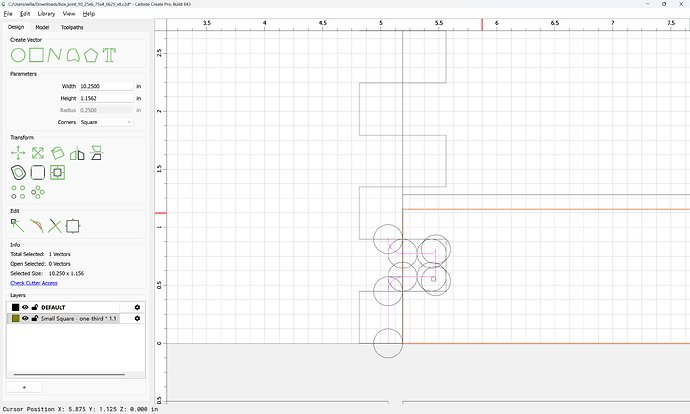Viewport: 690px width, 414px height.
Task: Open settings gear for DEFAULT layer
Action: pos(137,307)
